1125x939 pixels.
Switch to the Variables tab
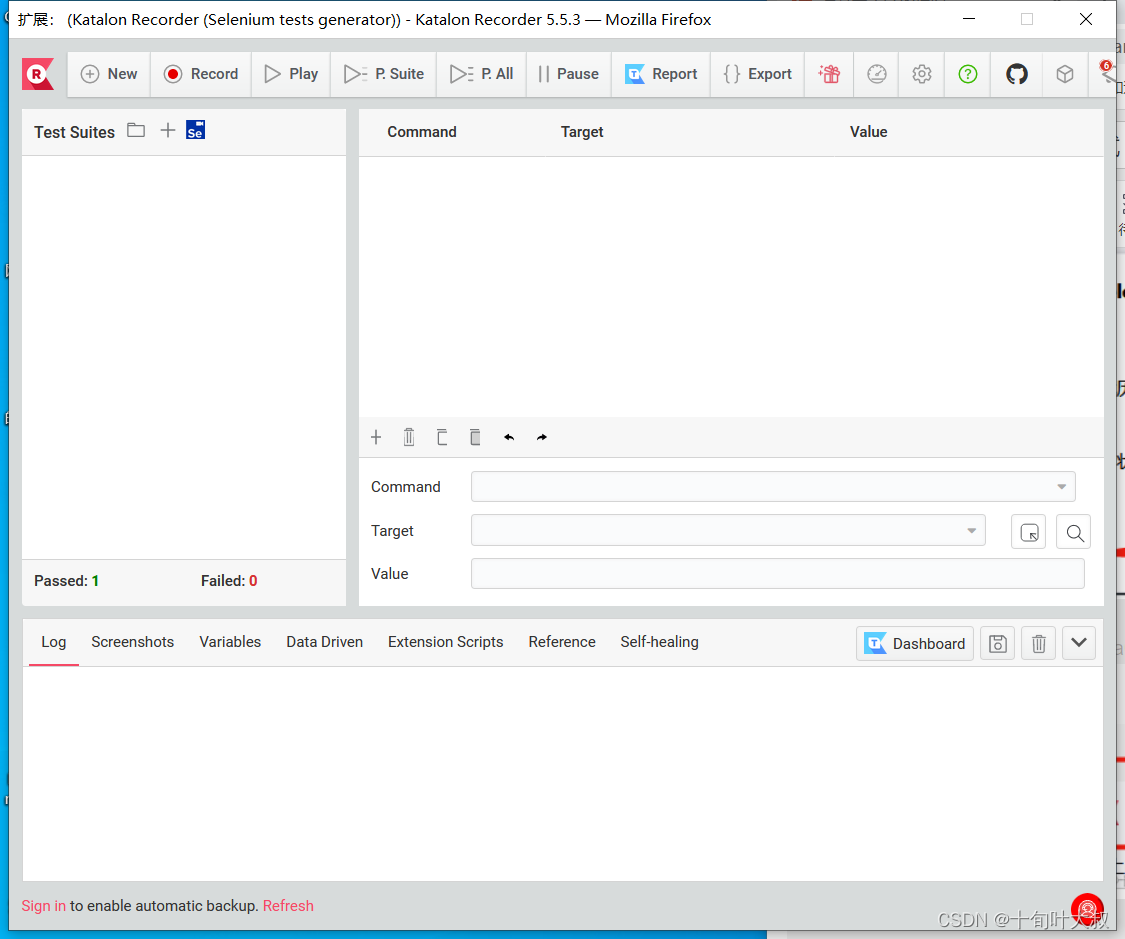point(230,642)
